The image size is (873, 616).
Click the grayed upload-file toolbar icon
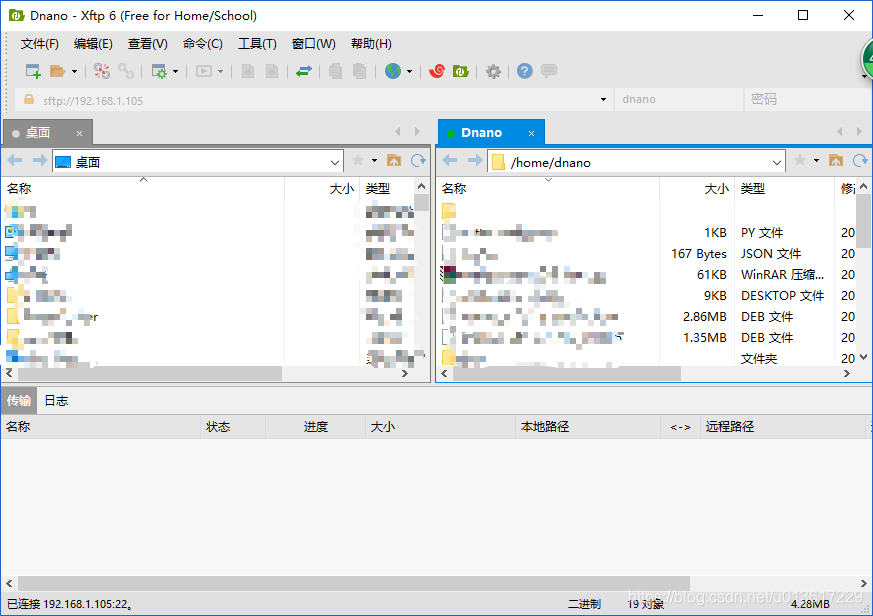[x=248, y=71]
